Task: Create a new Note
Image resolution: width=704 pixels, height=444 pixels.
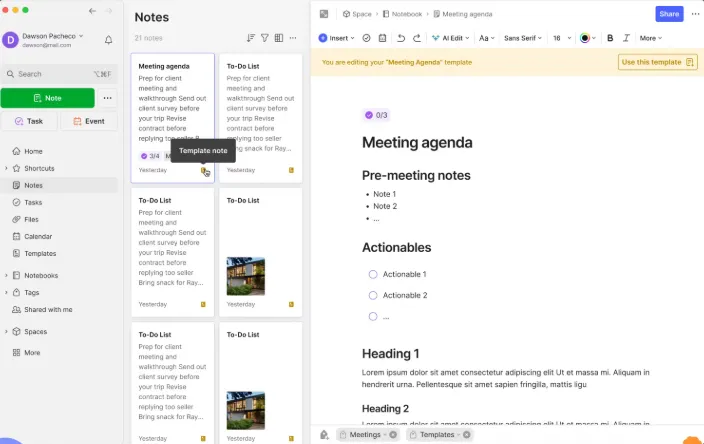Action: pyautogui.click(x=48, y=98)
